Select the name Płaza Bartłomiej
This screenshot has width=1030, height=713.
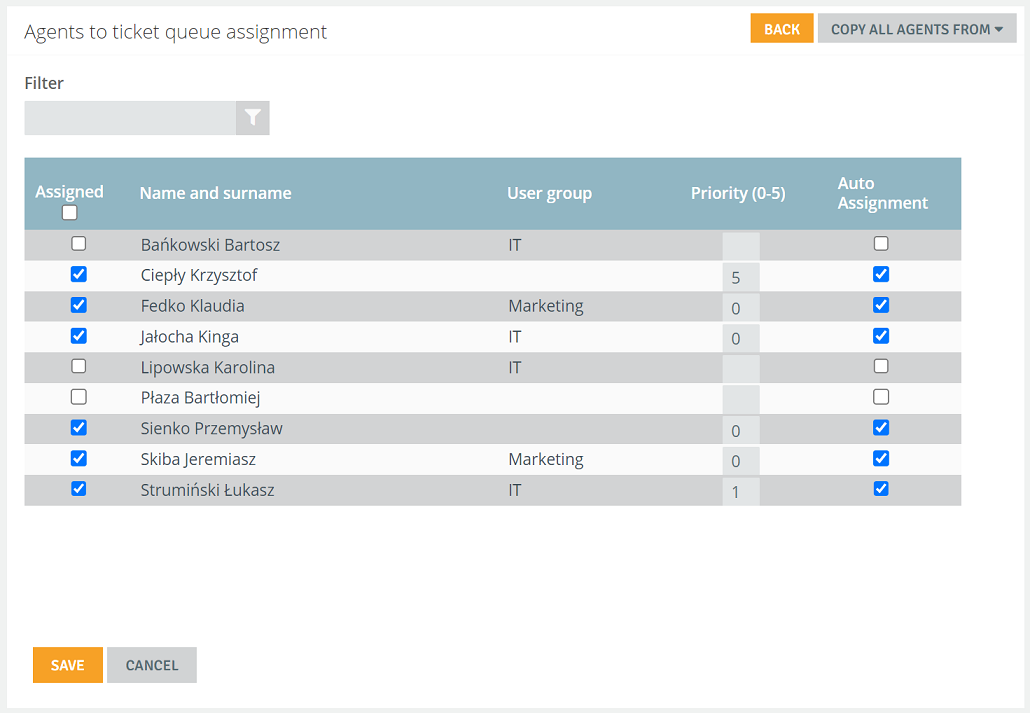tap(200, 398)
